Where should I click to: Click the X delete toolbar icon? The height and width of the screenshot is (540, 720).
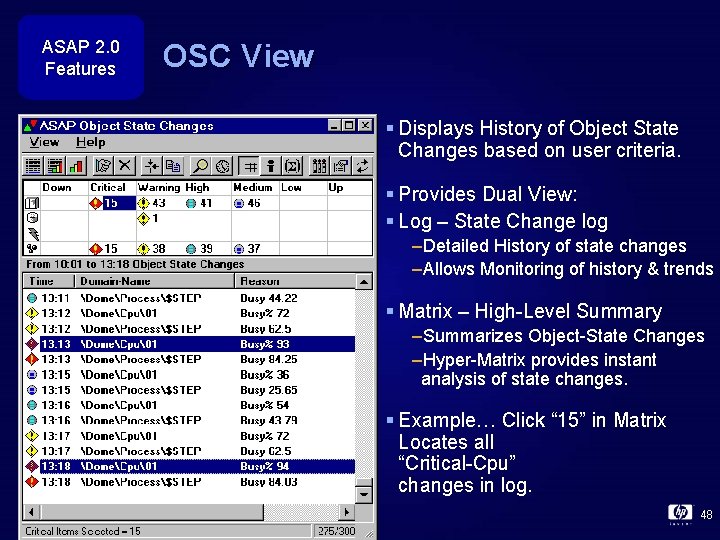tap(124, 166)
